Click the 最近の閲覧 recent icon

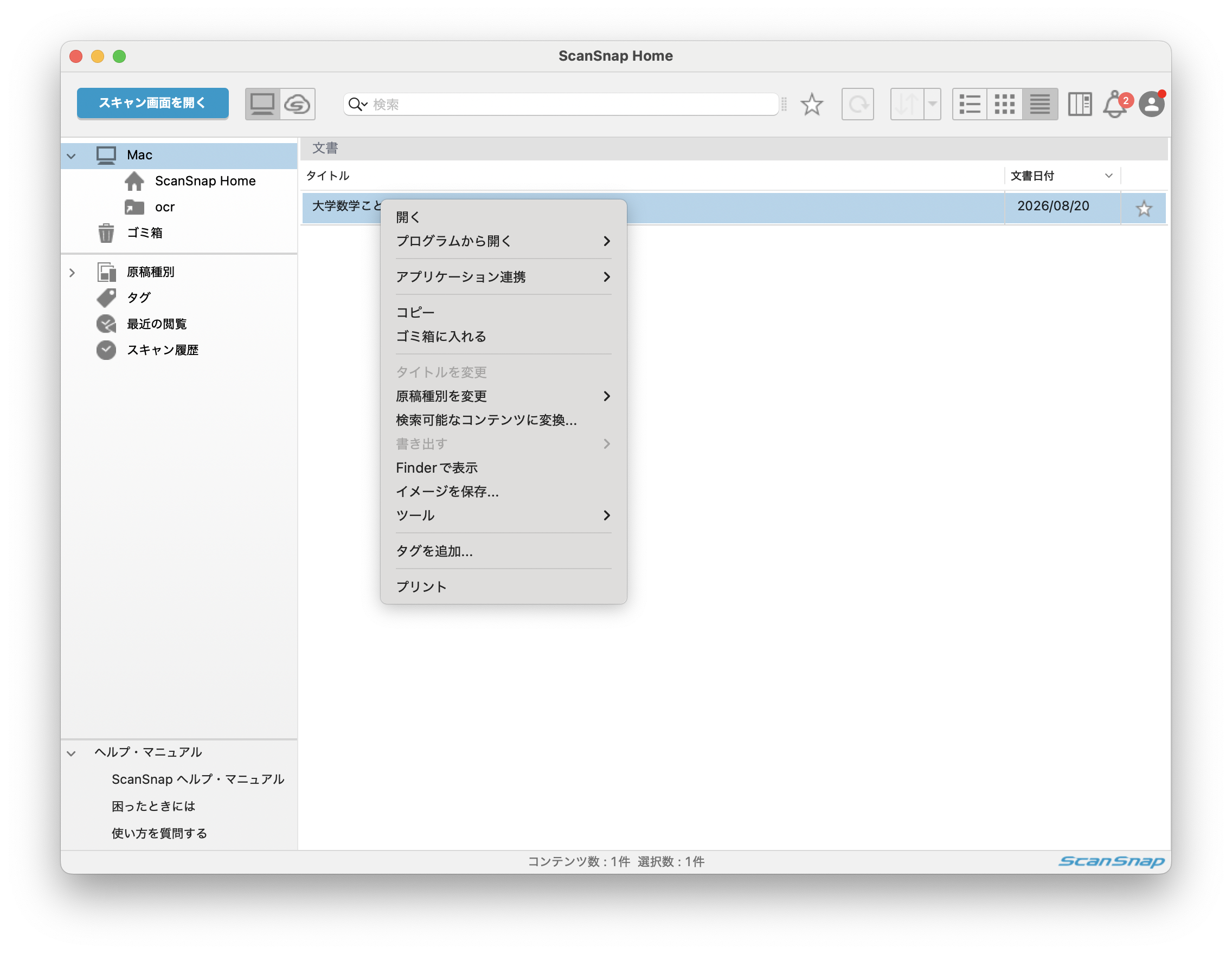pos(106,324)
